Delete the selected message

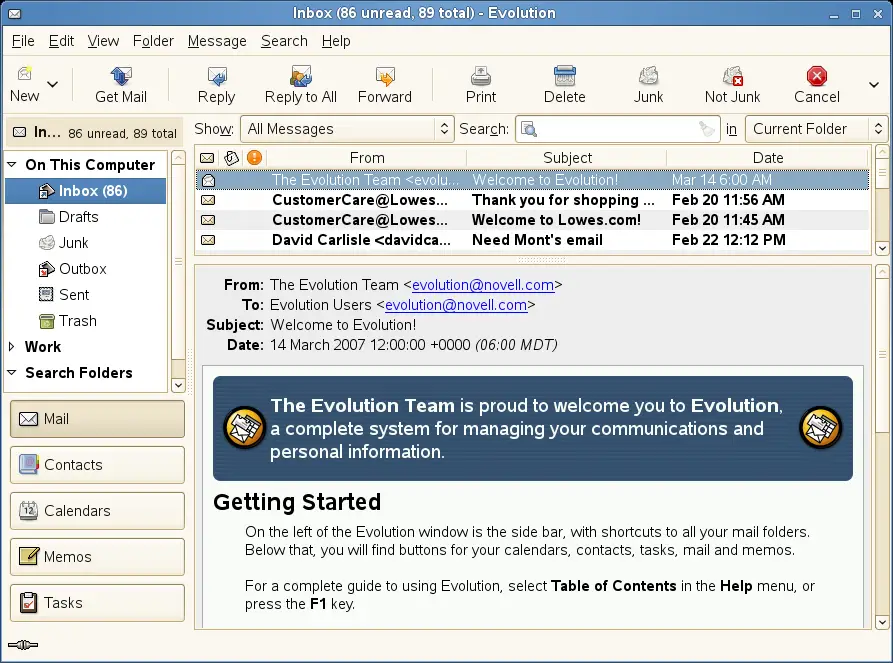tap(565, 77)
